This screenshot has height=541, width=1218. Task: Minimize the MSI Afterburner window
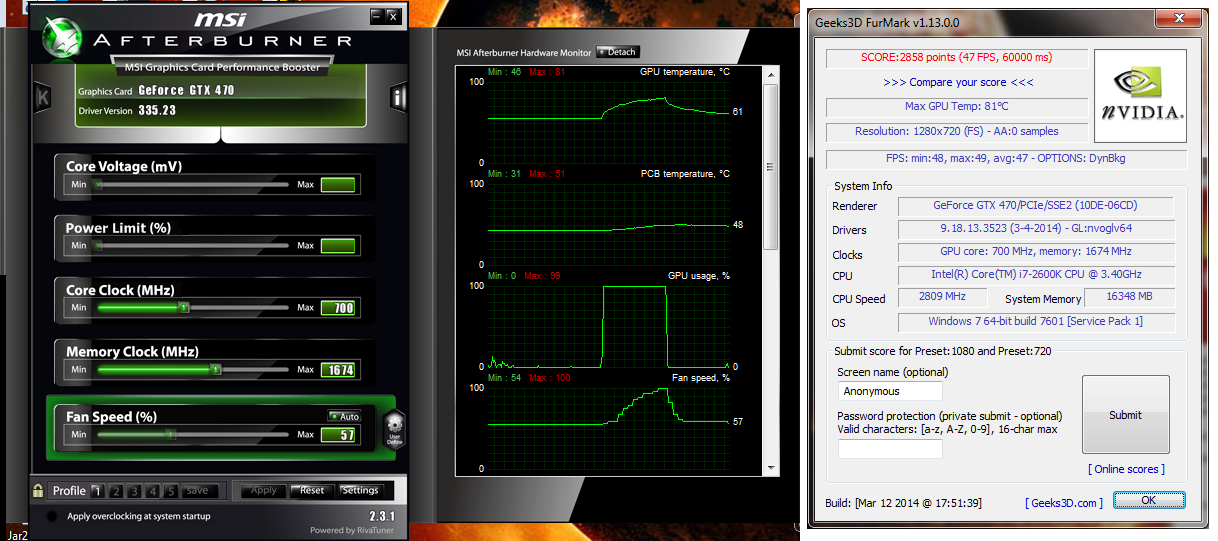[x=376, y=15]
